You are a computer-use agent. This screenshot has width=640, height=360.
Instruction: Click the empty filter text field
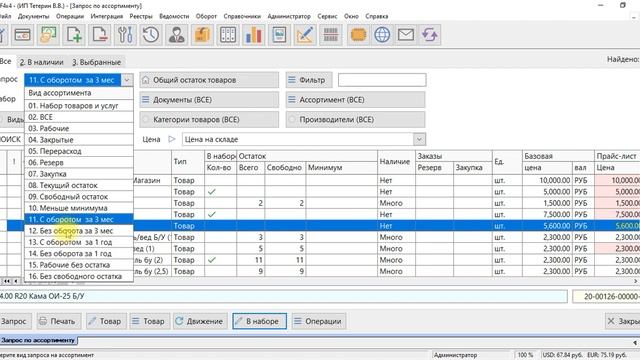pos(382,80)
